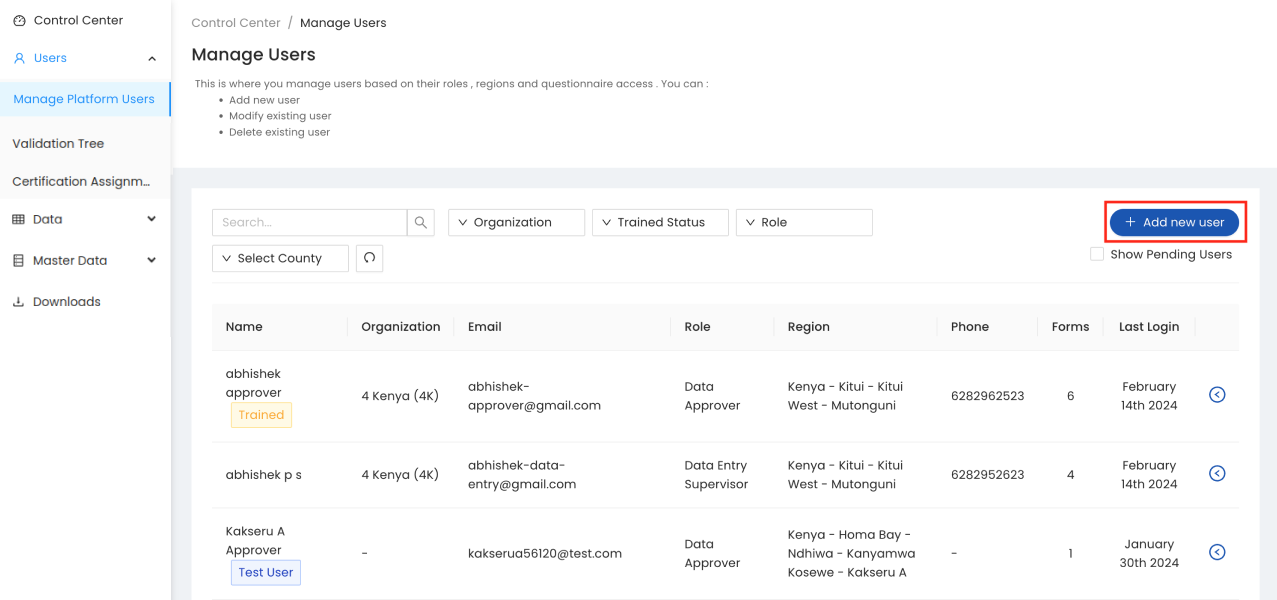
Task: Enable Show Pending Users checkbox
Action: click(1097, 254)
